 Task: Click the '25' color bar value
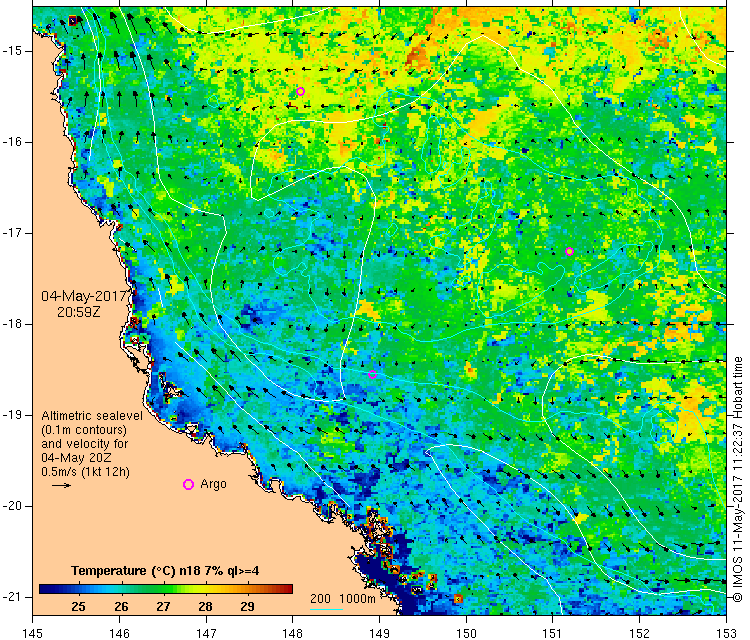point(78,607)
